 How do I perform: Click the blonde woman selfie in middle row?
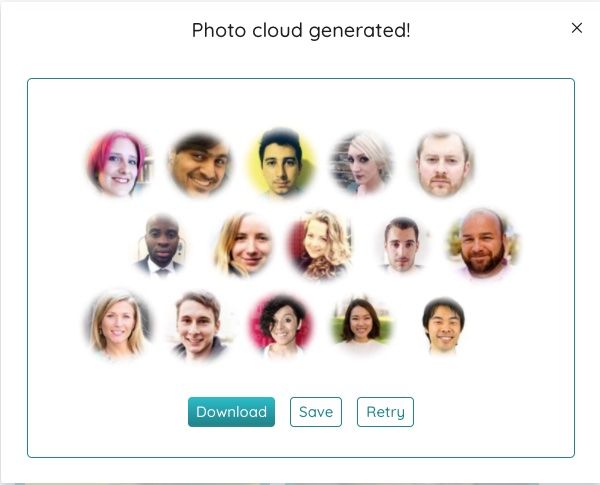click(243, 244)
